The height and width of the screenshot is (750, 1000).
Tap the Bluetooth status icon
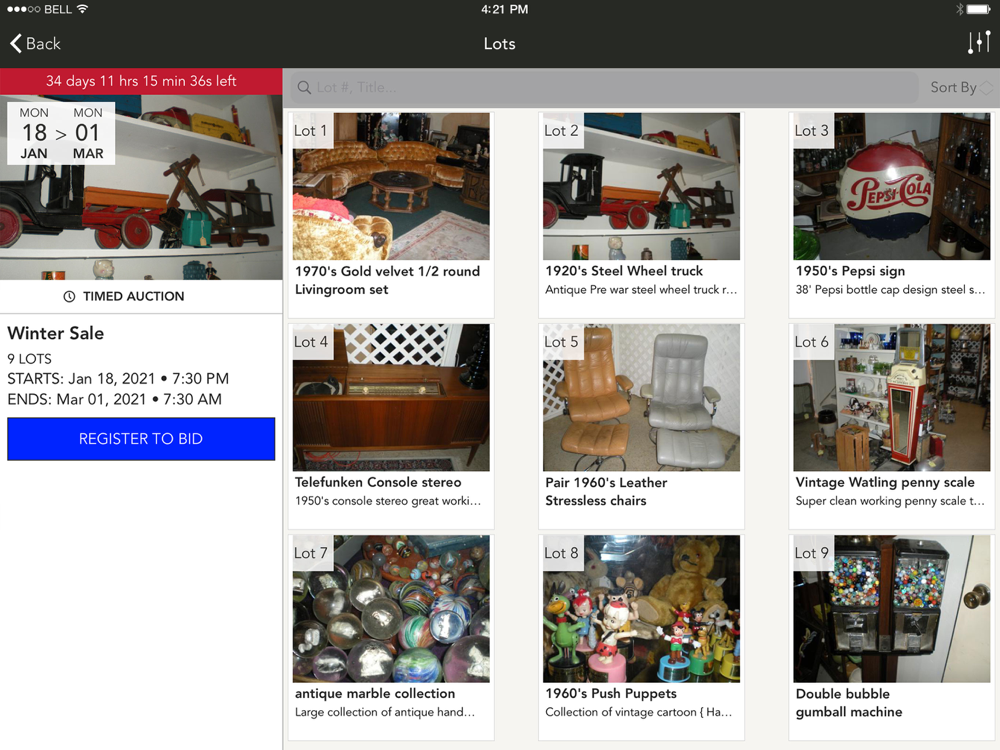pos(959,9)
